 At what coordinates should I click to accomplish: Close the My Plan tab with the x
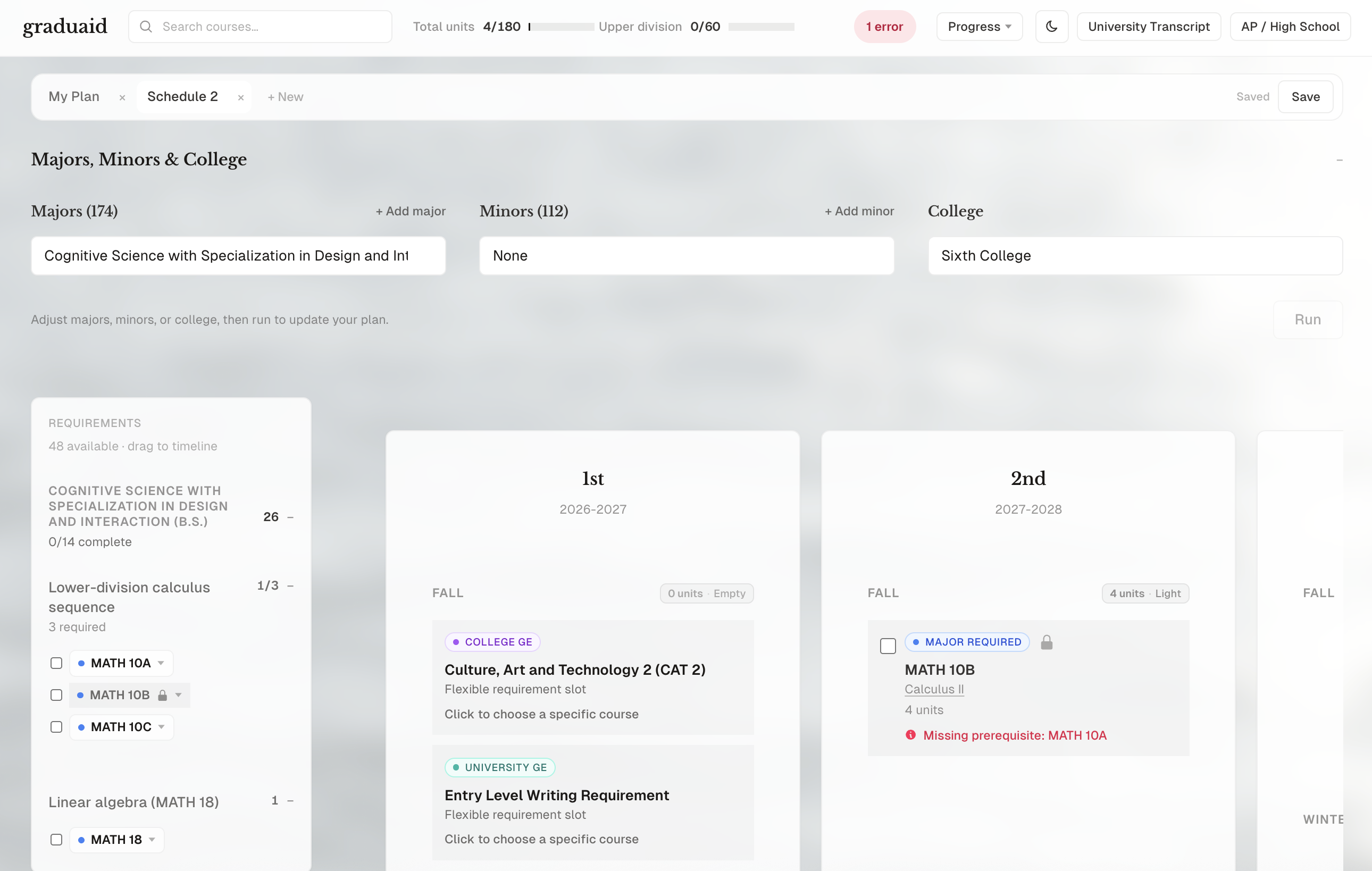pos(122,97)
